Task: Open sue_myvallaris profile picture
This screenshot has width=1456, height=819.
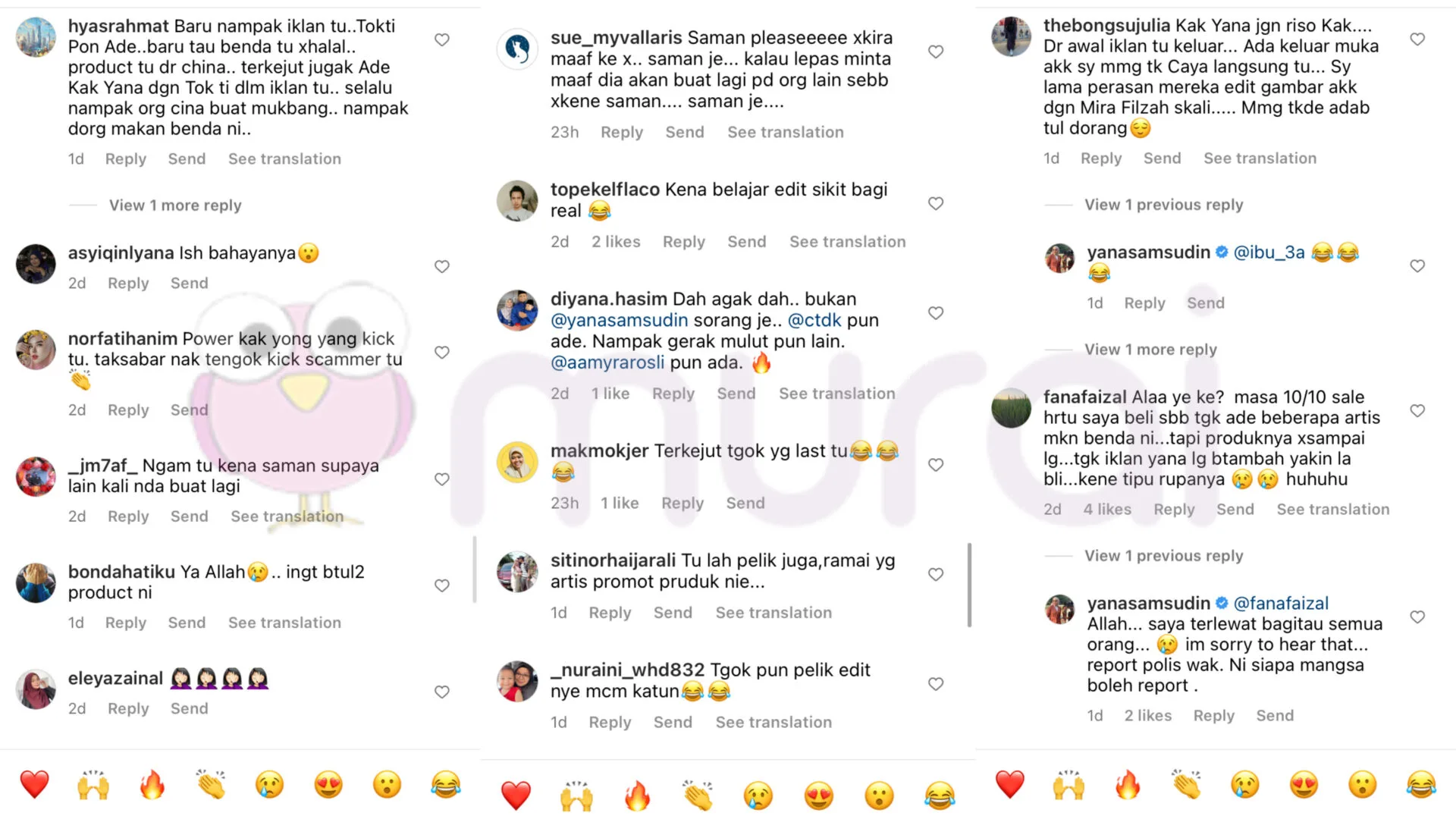Action: (517, 49)
